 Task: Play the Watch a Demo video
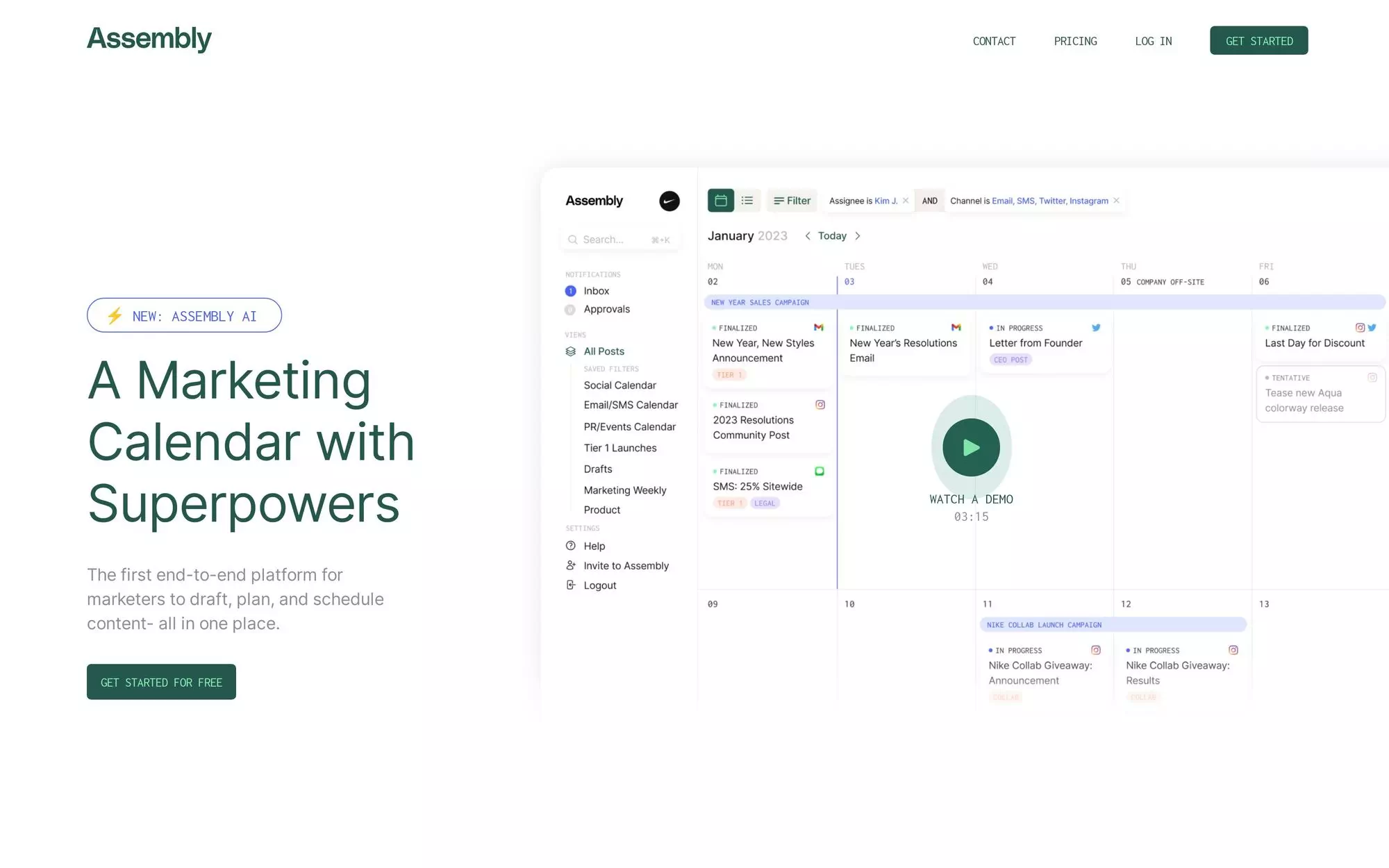click(x=971, y=448)
